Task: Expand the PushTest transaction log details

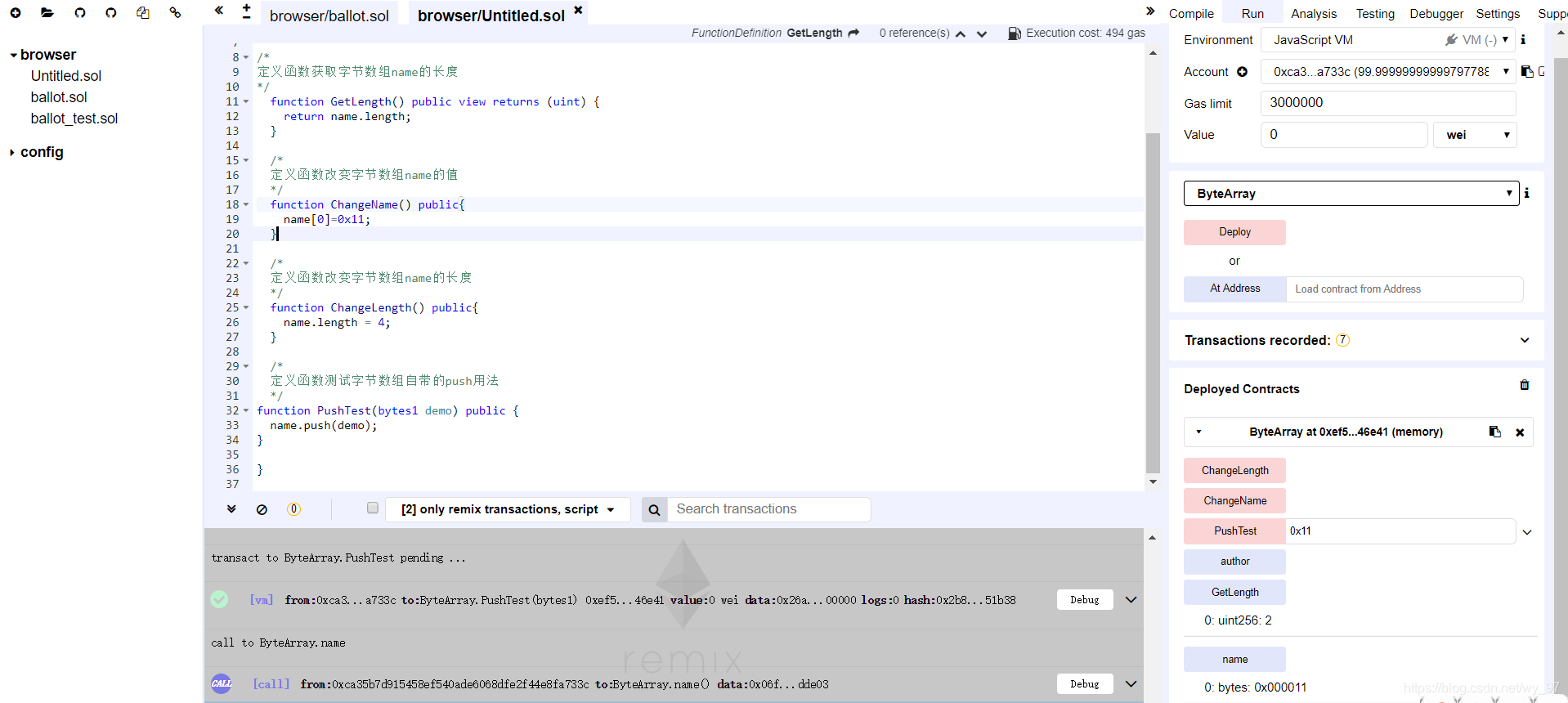Action: [x=1131, y=600]
